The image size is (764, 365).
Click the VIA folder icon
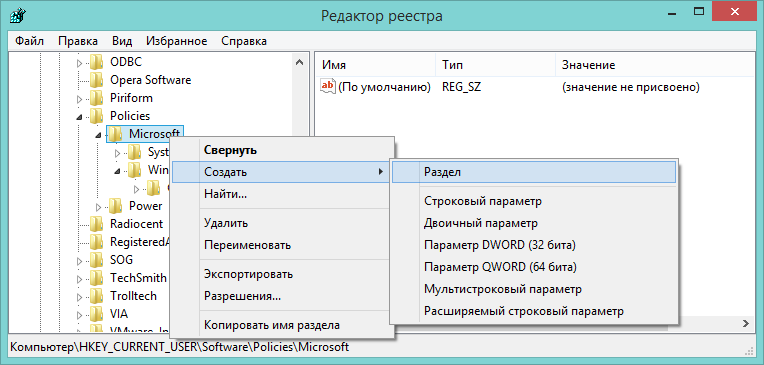pyautogui.click(x=96, y=313)
